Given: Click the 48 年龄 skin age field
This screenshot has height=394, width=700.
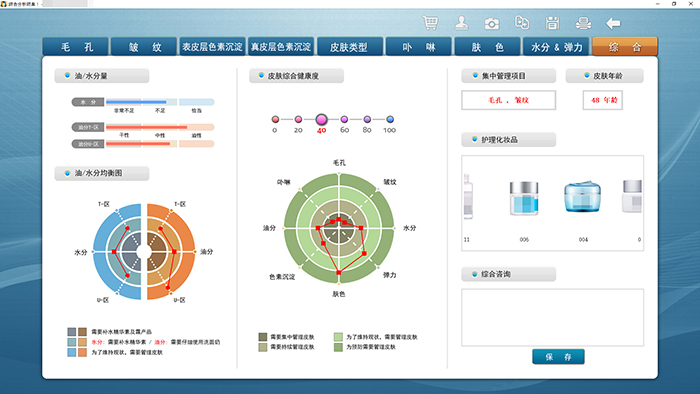Looking at the screenshot, I should pyautogui.click(x=603, y=100).
